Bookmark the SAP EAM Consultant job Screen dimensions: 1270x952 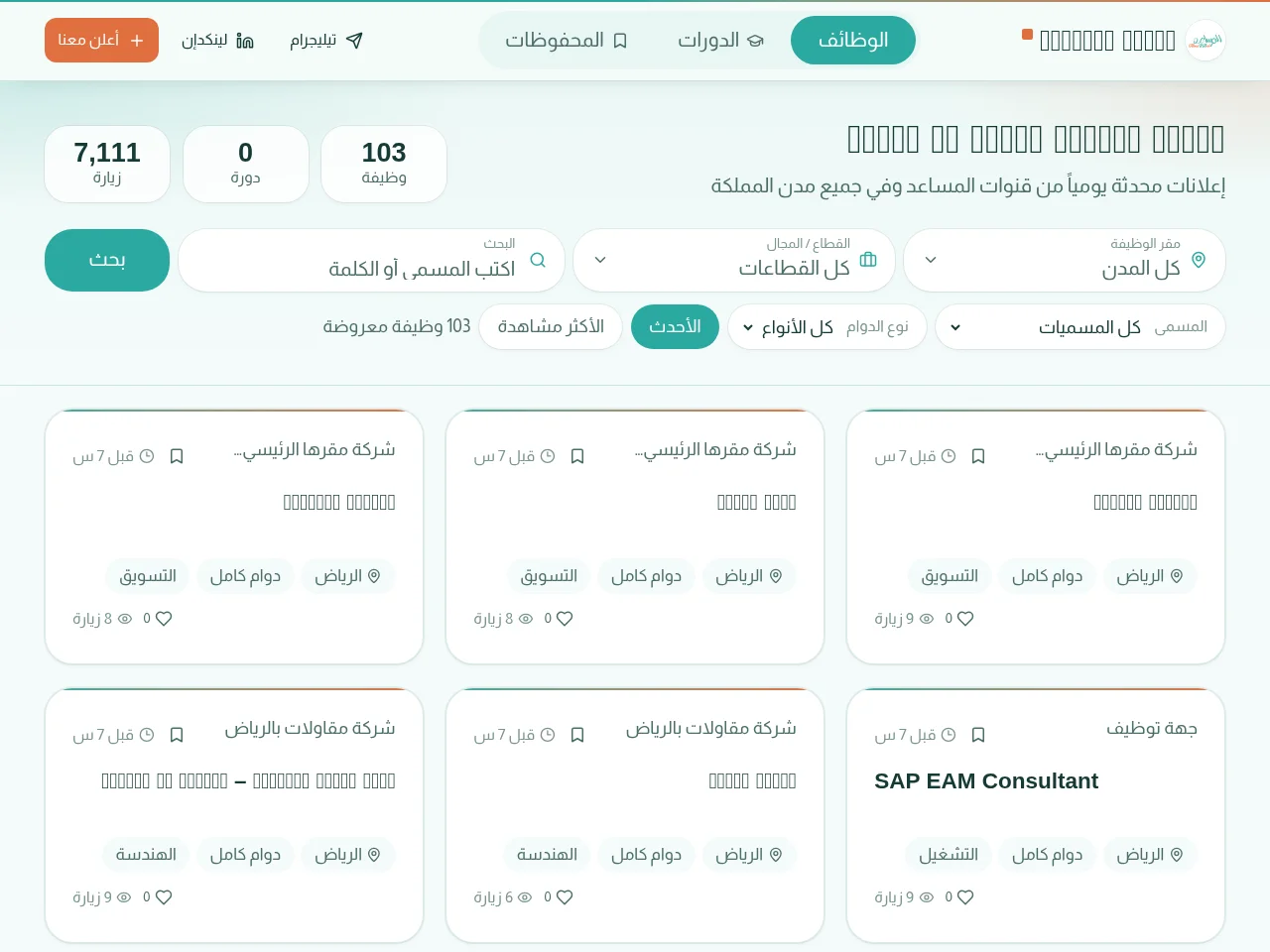tap(978, 735)
